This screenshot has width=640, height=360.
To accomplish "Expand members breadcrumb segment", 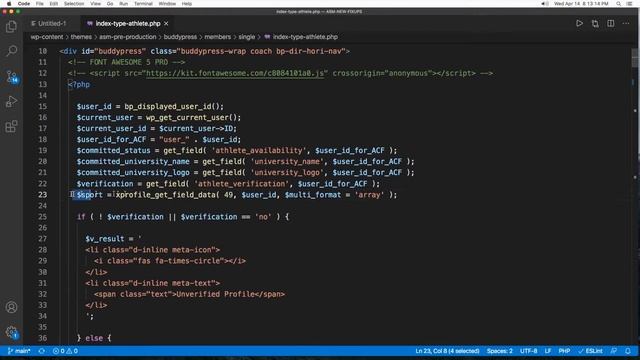I will (218, 37).
